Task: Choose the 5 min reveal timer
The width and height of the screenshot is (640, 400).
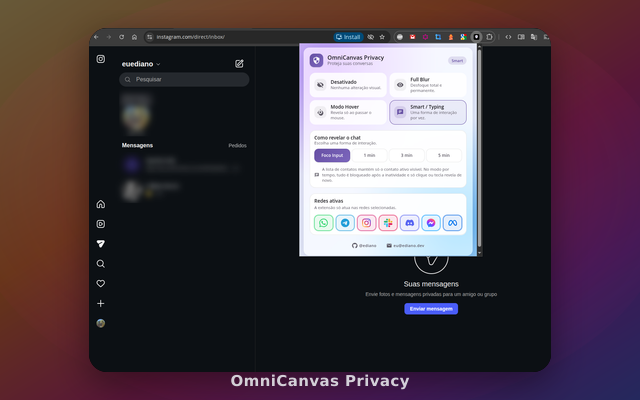Action: [444, 156]
